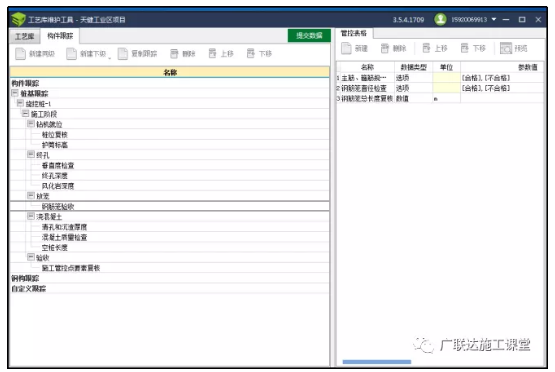Click the 参数值 column header
Screen dimensions: 555x372
(x=502, y=67)
